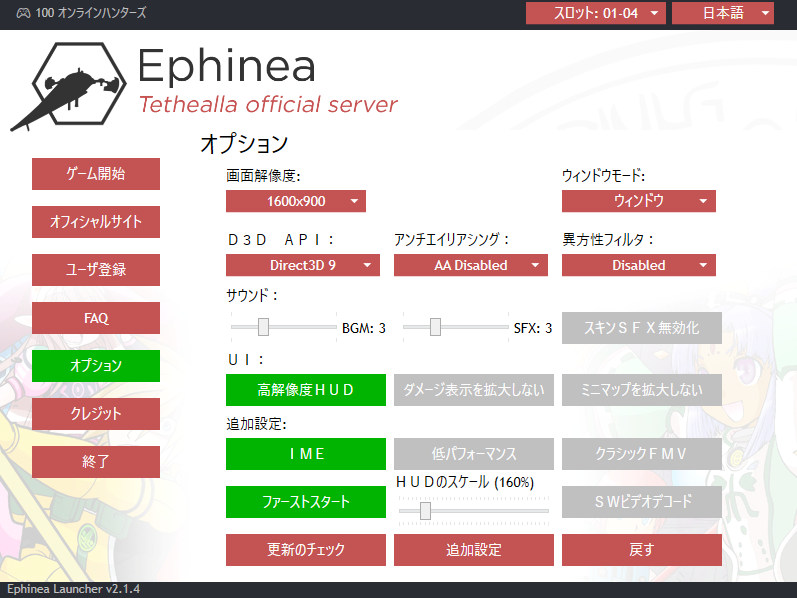Image resolution: width=797 pixels, height=598 pixels.
Task: Open オフィシャルサイト from the sidebar
Action: tap(96, 222)
